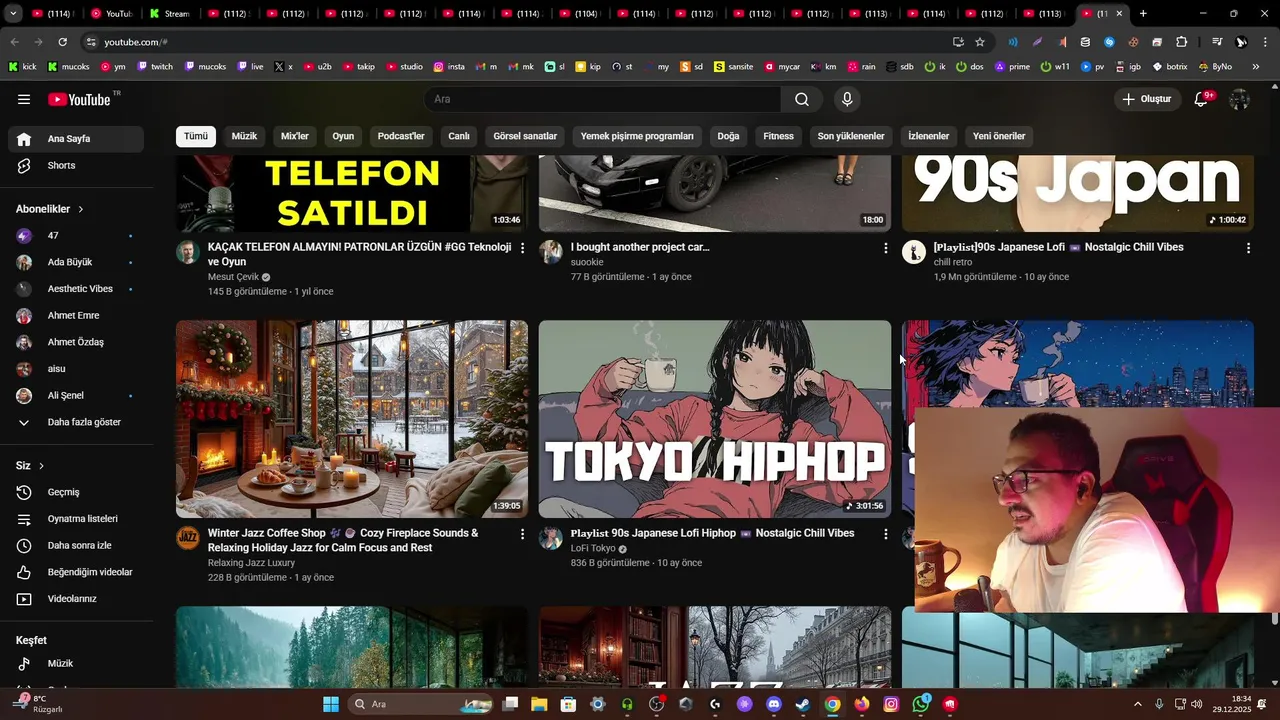Open Müzik under Keşfet section
Image resolution: width=1280 pixels, height=720 pixels.
[76, 664]
